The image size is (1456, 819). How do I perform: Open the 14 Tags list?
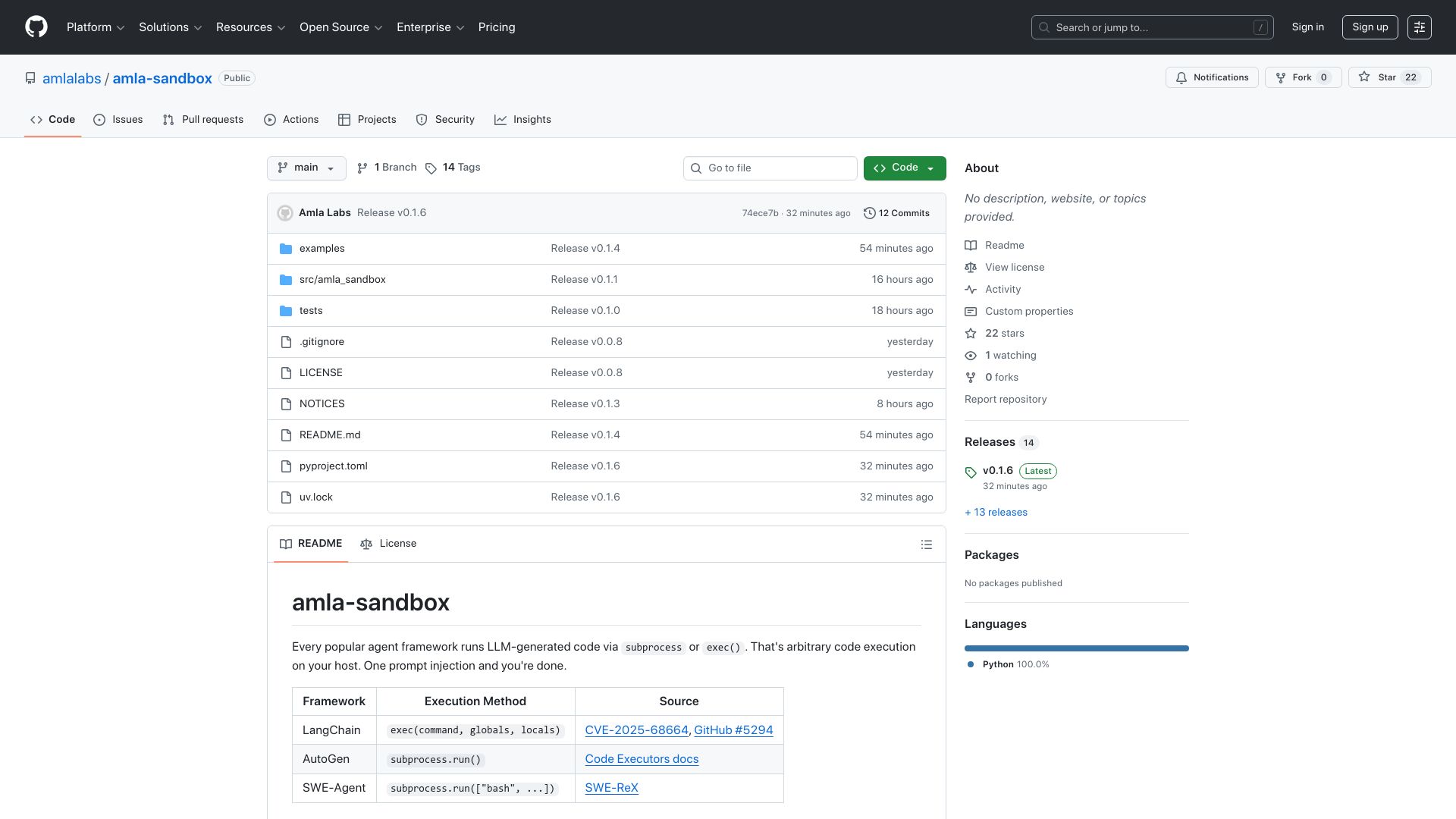[x=453, y=168]
